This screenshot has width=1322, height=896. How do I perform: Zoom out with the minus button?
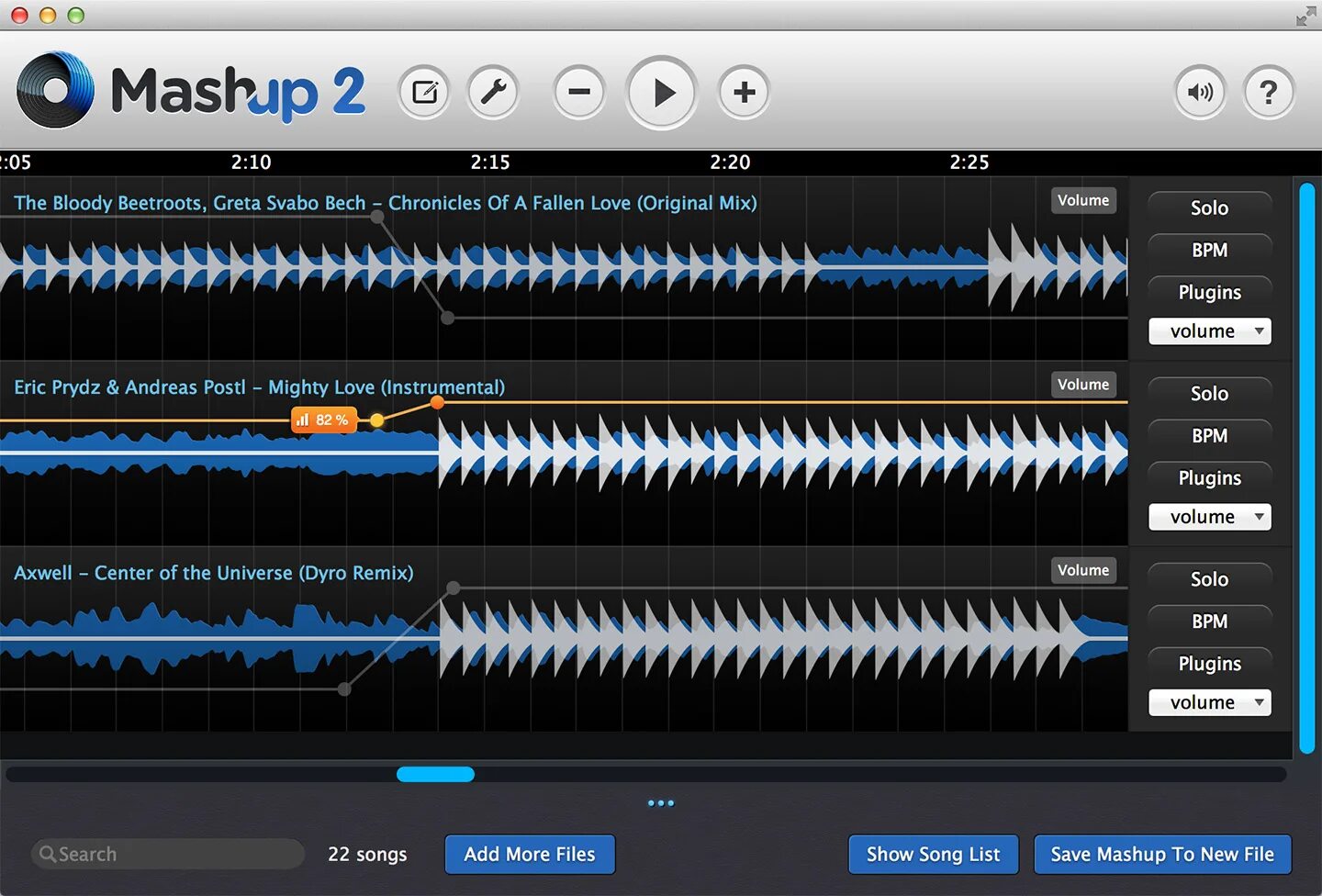(x=579, y=92)
